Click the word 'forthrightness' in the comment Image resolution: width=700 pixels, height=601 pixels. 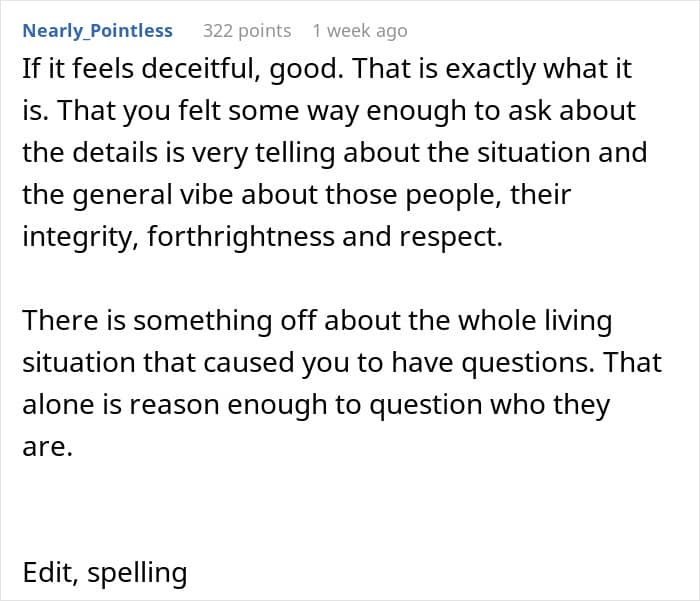pos(241,237)
